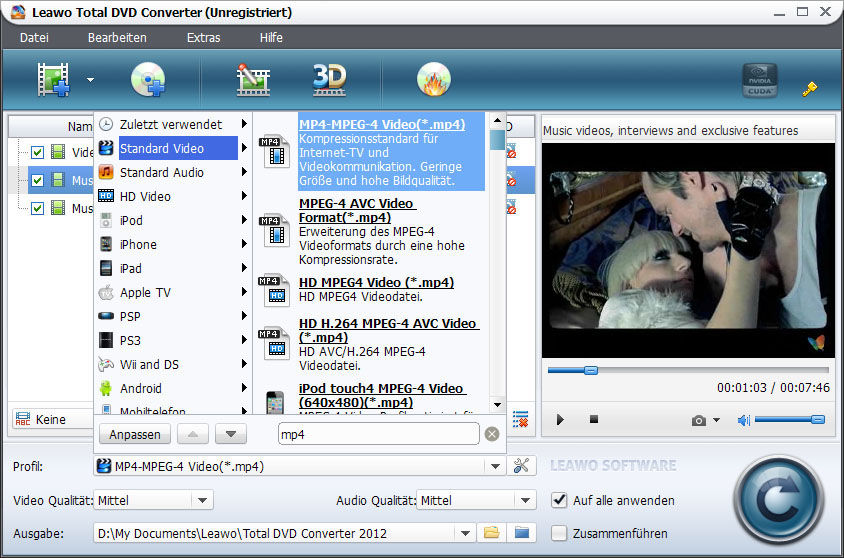Open the Ausgabe path dropdown arrow
Image resolution: width=844 pixels, height=558 pixels.
(x=465, y=533)
